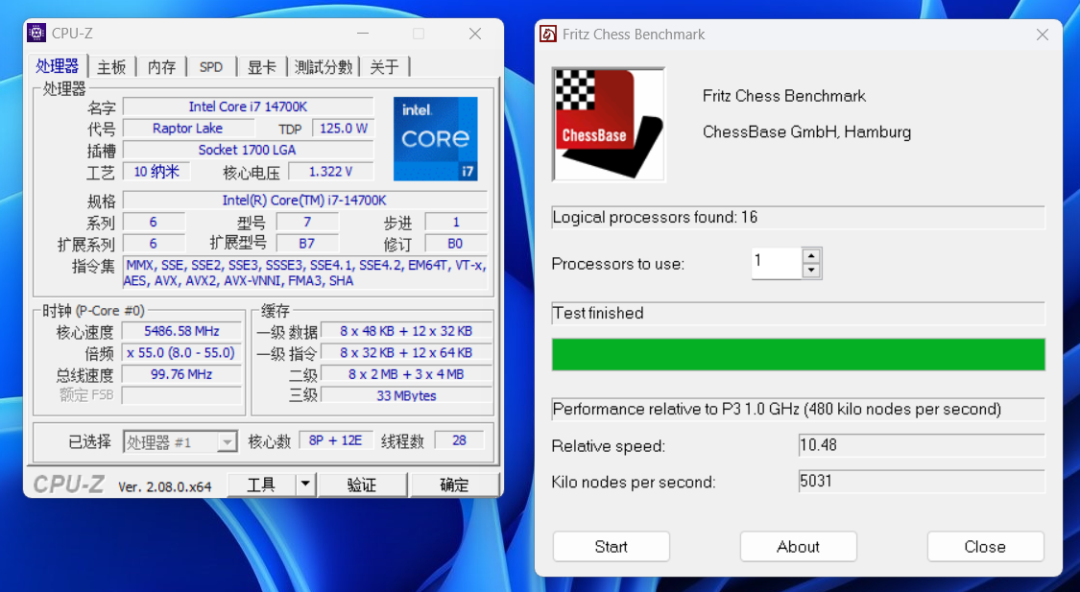Click the L1 instruction cache value 8 x 32 KB + 12 x 64 KB
This screenshot has width=1080, height=592.
[406, 352]
